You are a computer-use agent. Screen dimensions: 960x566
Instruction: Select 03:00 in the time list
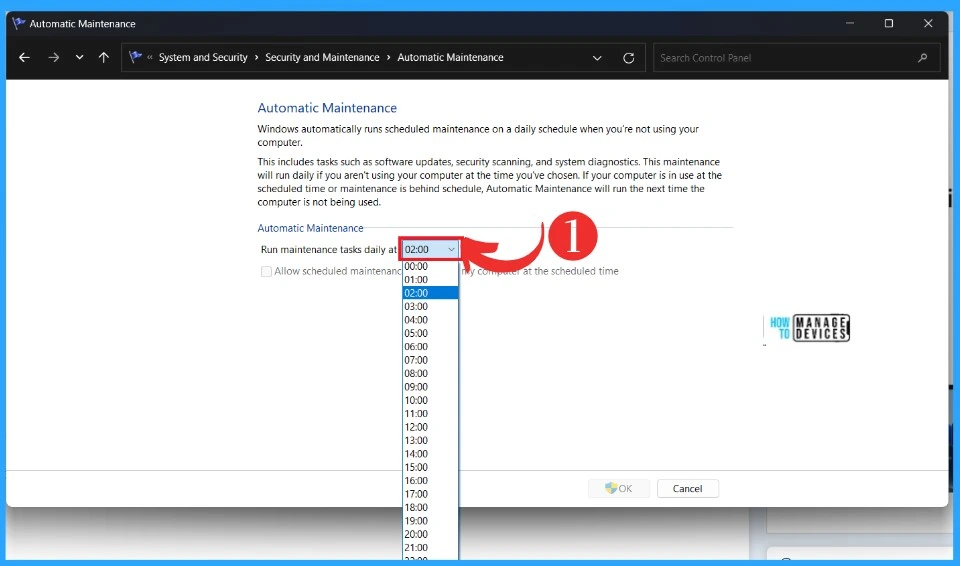(430, 306)
